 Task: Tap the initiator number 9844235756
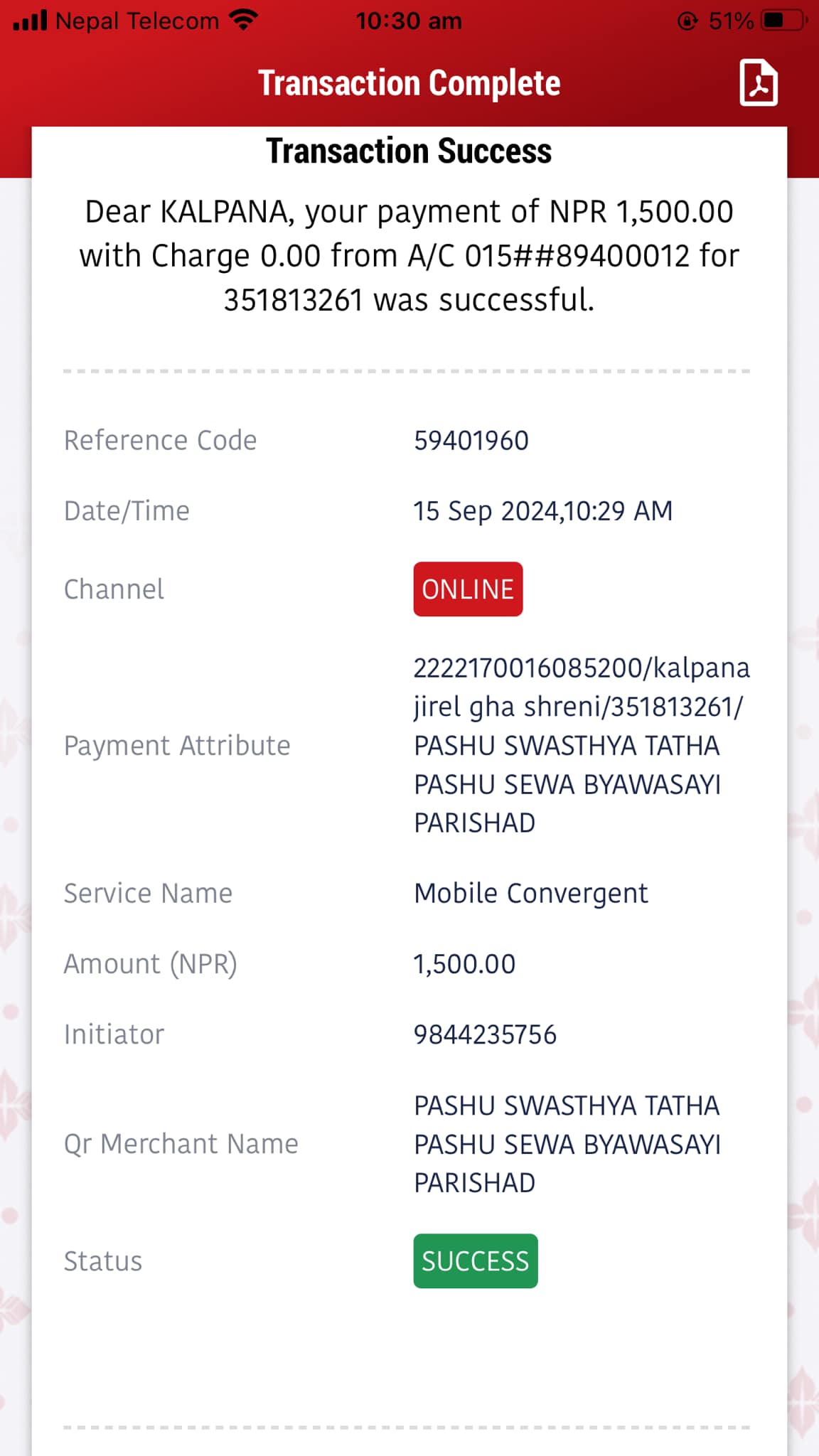pyautogui.click(x=485, y=1034)
